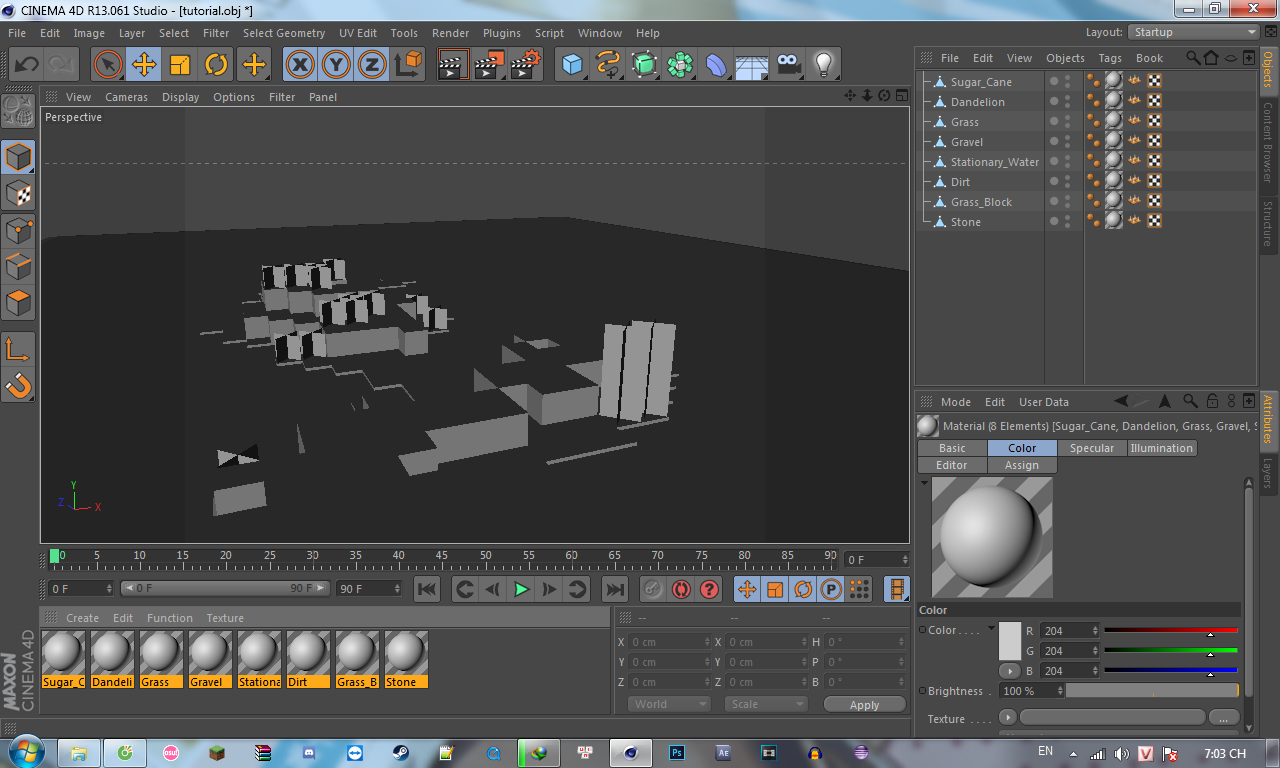Add a Camera object from toolbar
This screenshot has width=1280, height=768.
pos(789,65)
